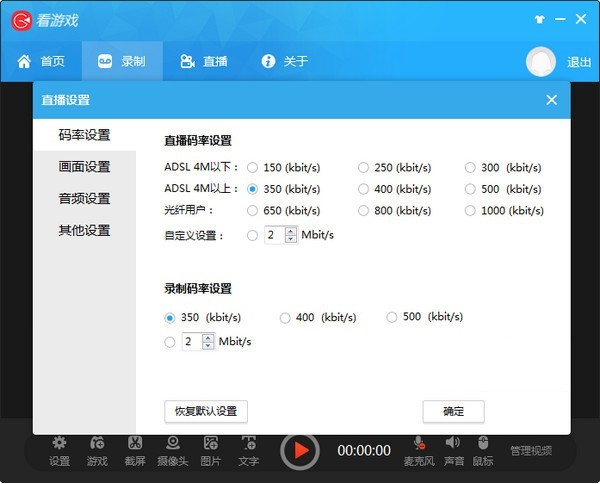Increase the live custom Mbit/s spinner value

click(291, 231)
